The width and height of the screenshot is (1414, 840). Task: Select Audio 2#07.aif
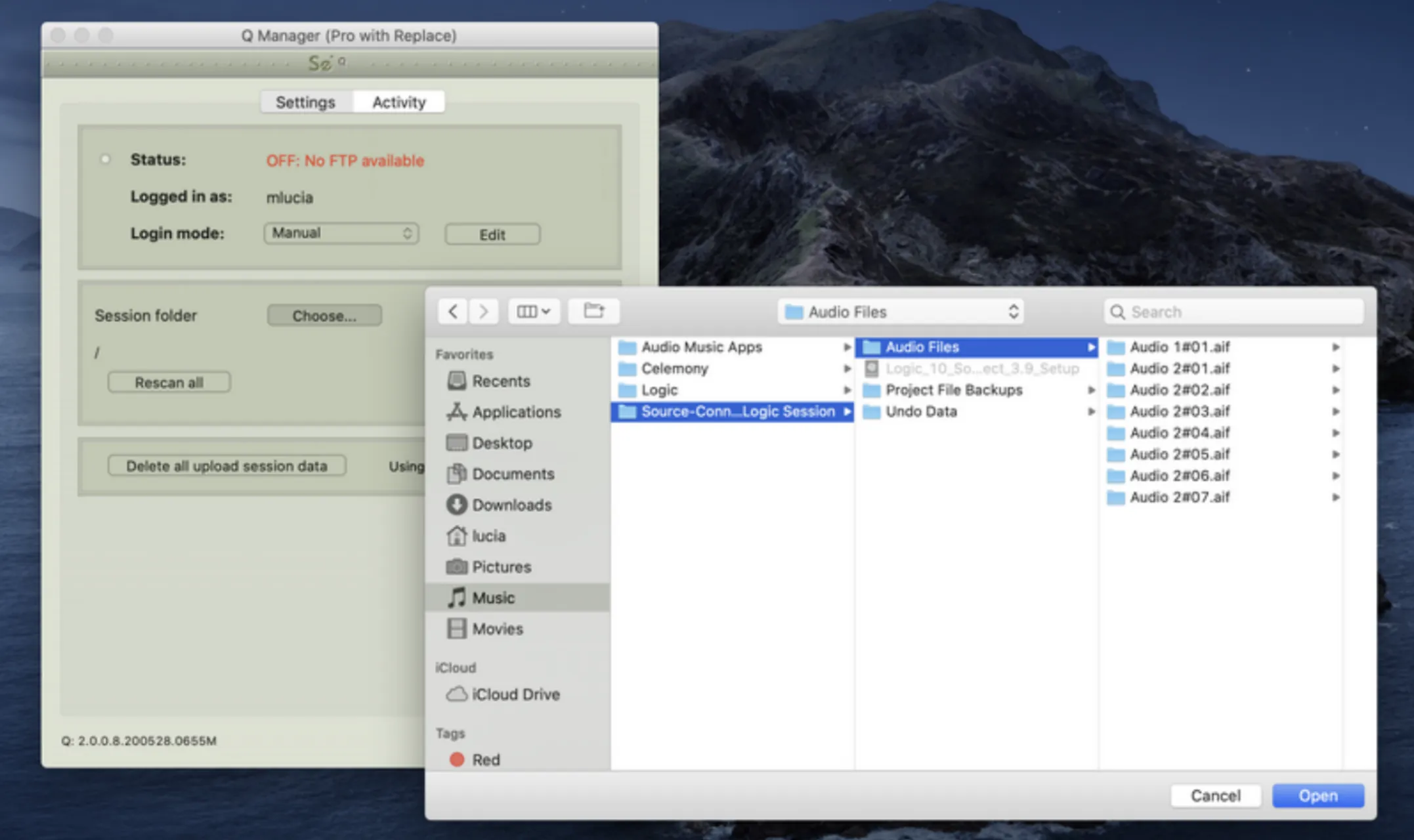coord(1222,497)
